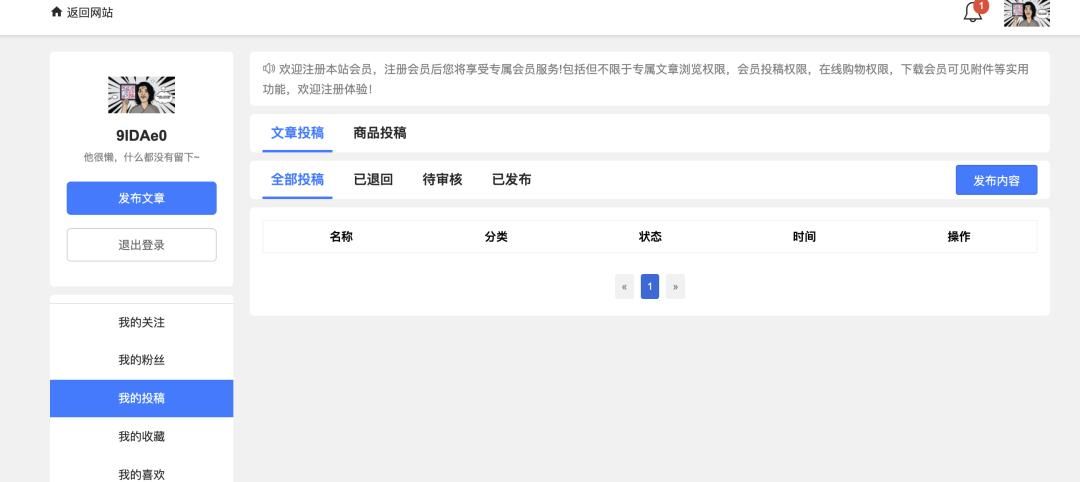Click the user avatar in top bar
The image size is (1080, 482).
click(x=1026, y=13)
